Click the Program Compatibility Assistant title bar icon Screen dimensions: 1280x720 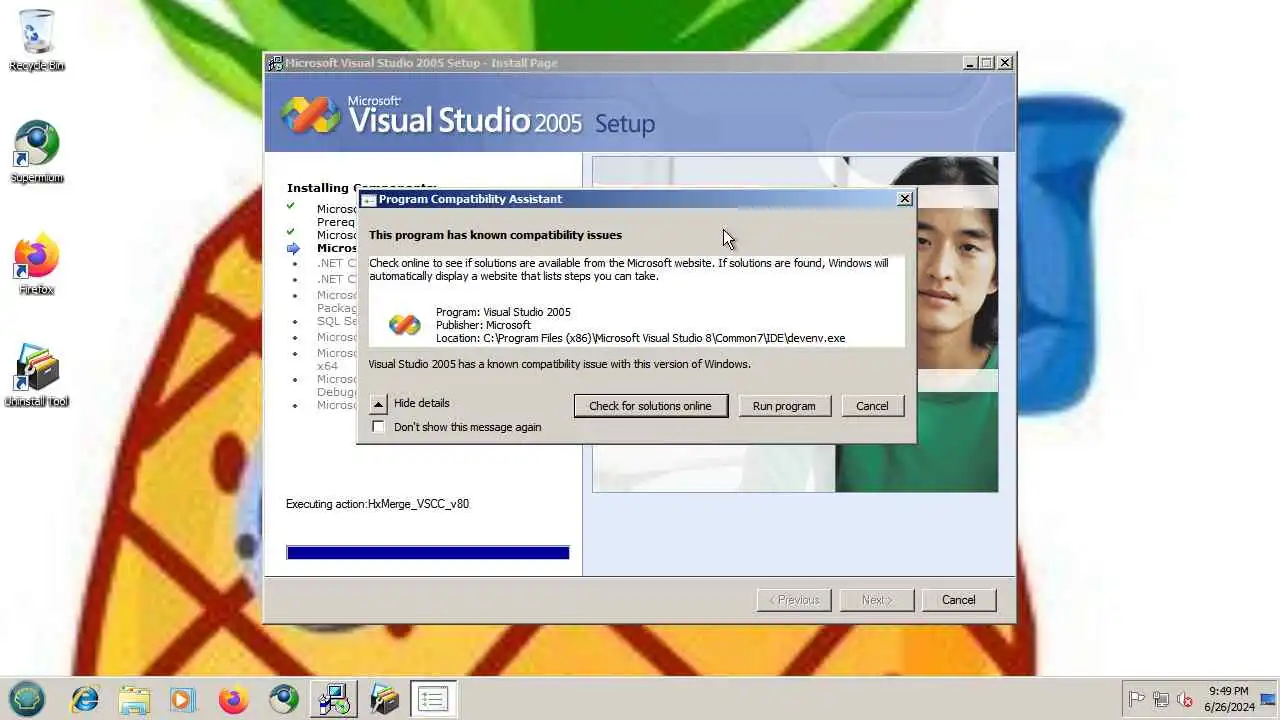369,199
